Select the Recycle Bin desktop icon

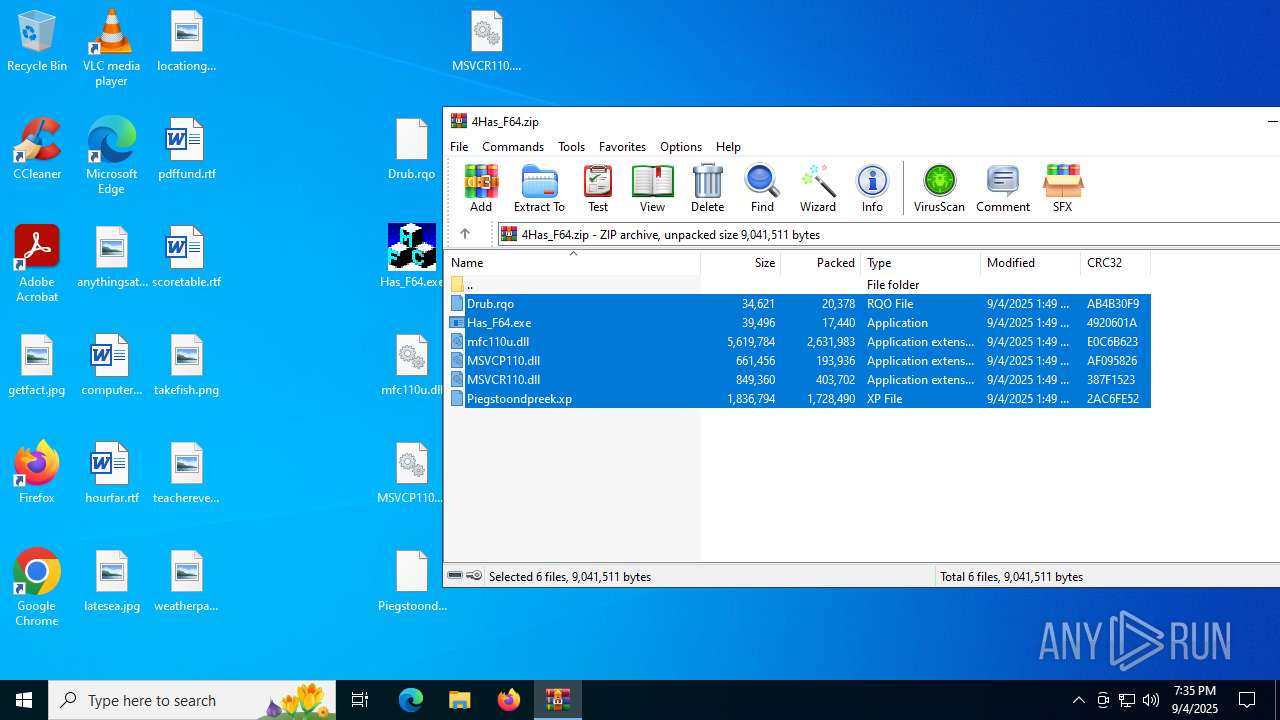tap(37, 41)
